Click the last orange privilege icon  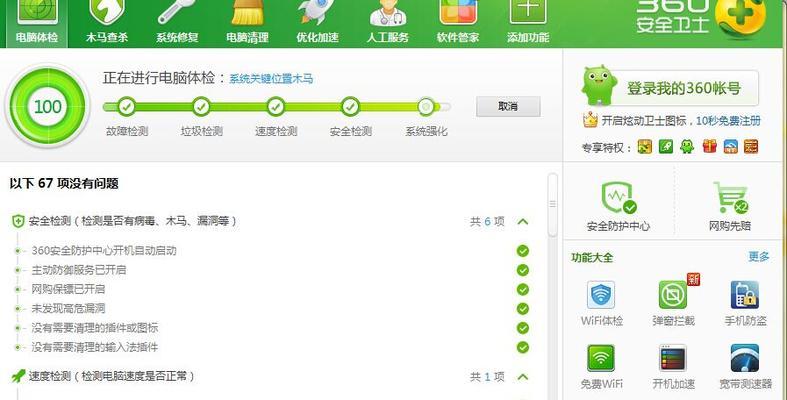point(751,147)
